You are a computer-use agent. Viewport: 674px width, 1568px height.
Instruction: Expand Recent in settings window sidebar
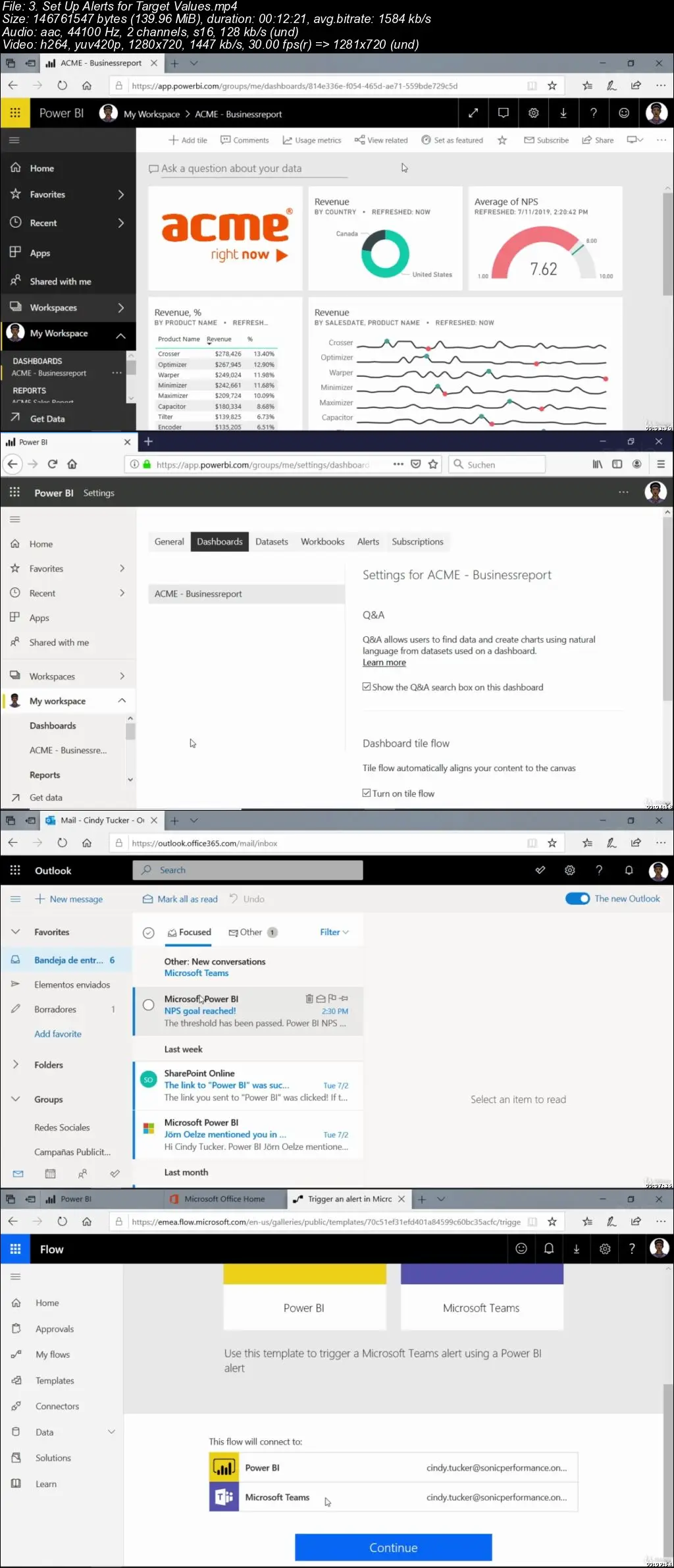pyautogui.click(x=122, y=593)
